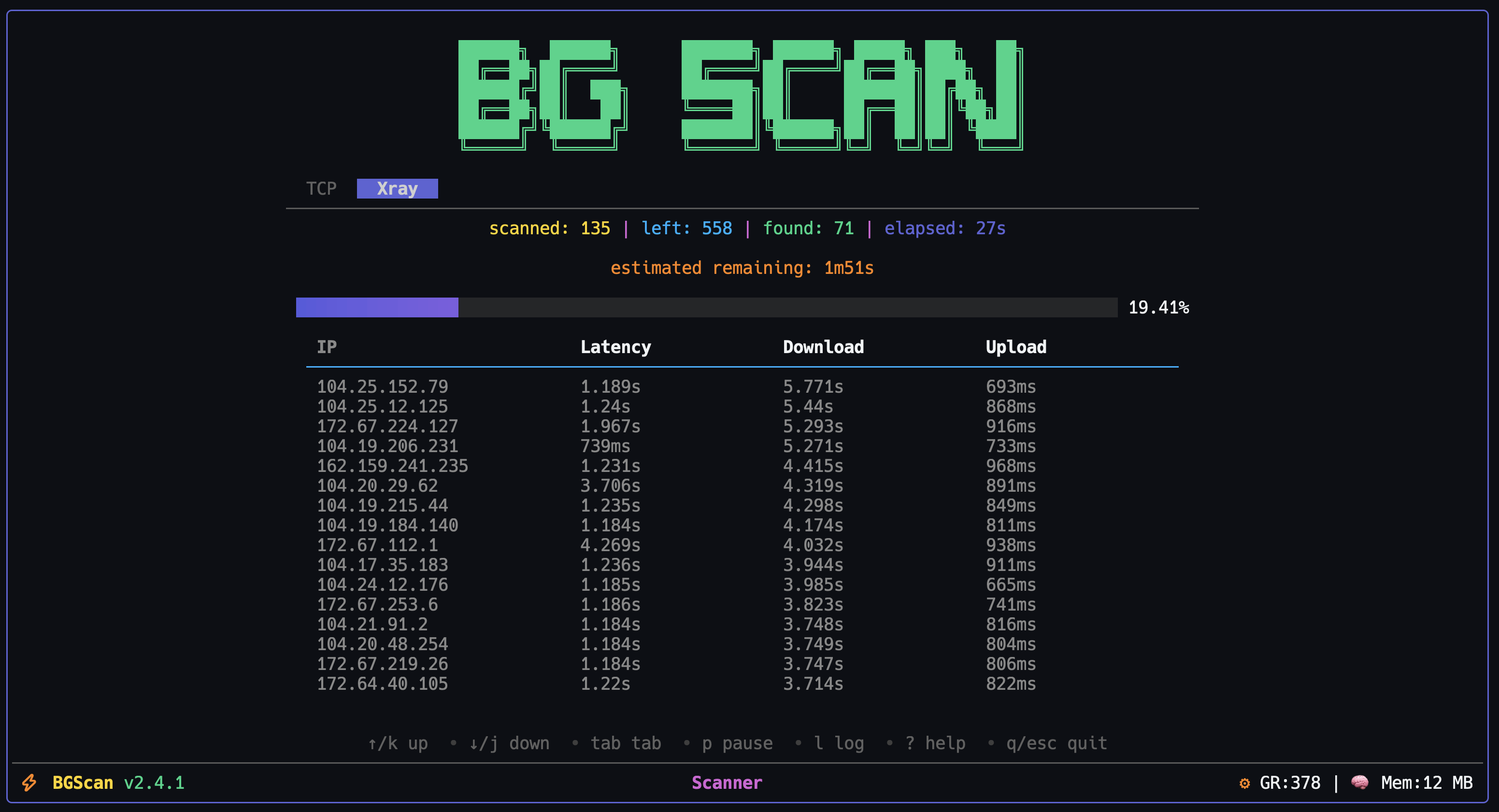Viewport: 1499px width, 812px height.
Task: Select row with IP 172.67.112.1
Action: click(x=742, y=544)
